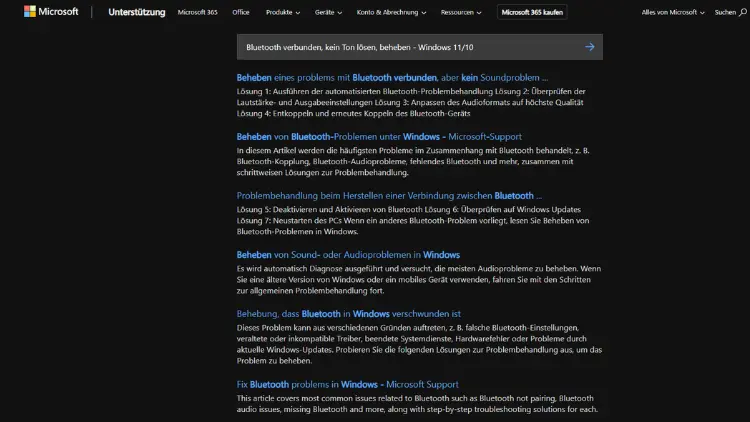Open the Alles von Microsoft dropdown

673,12
